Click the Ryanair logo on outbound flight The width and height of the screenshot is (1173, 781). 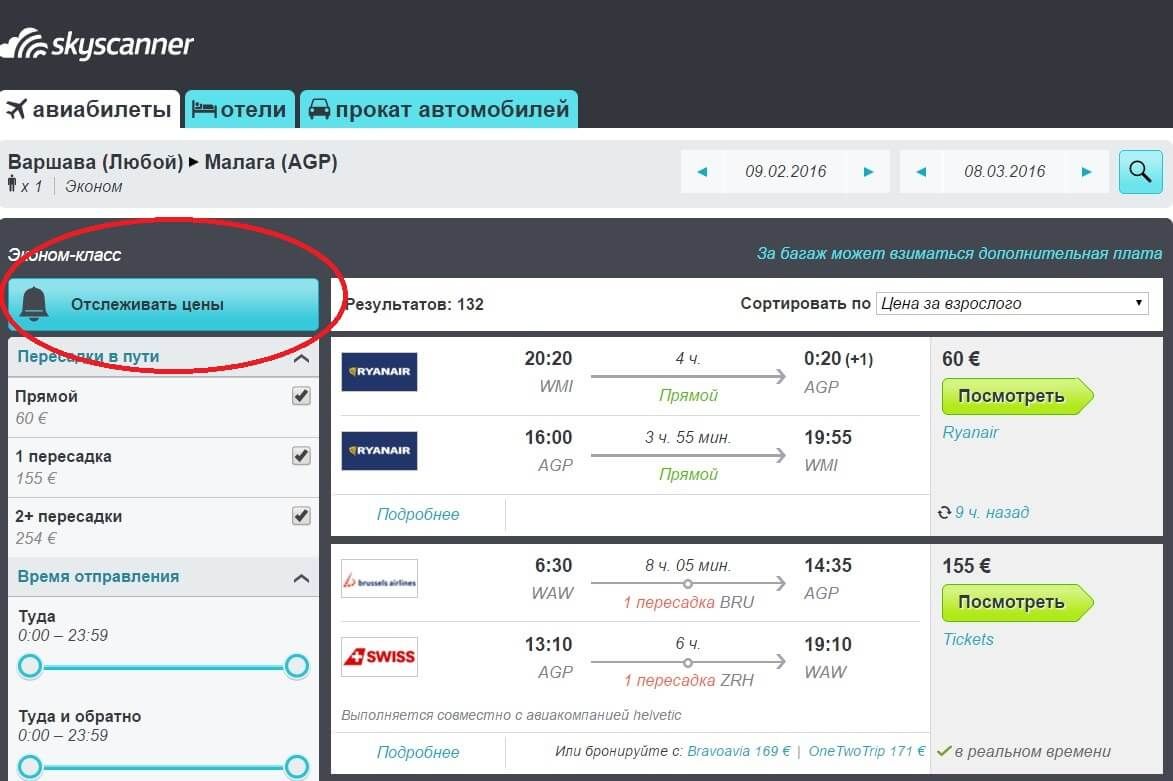point(379,372)
